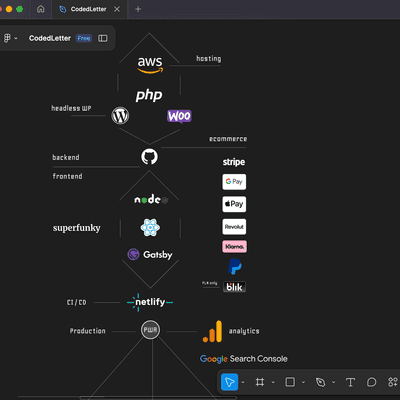Open the Actions tool at toolbar end
This screenshot has height=400, width=400.
click(x=393, y=382)
